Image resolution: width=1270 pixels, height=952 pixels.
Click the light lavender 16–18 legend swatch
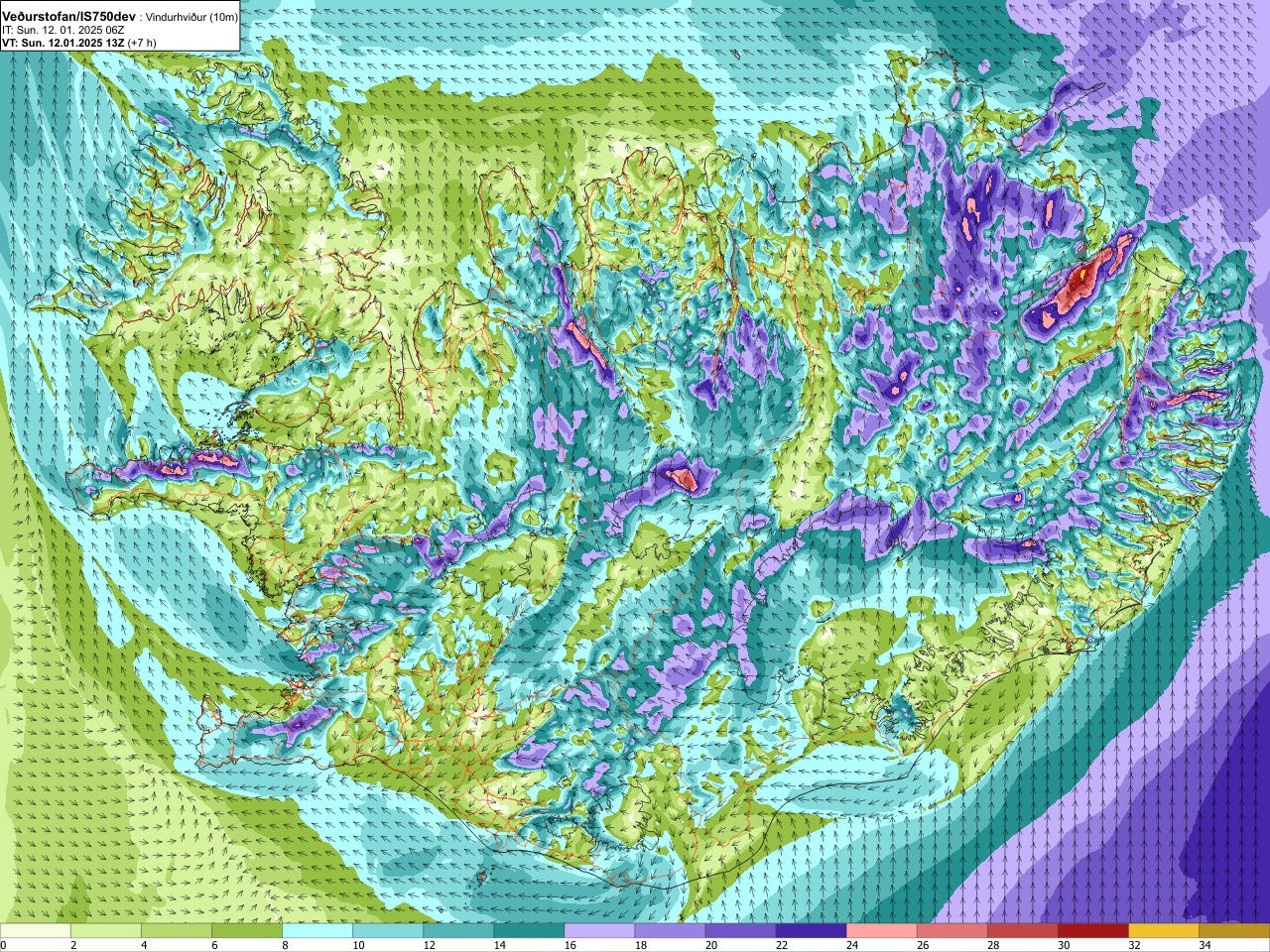point(599,931)
